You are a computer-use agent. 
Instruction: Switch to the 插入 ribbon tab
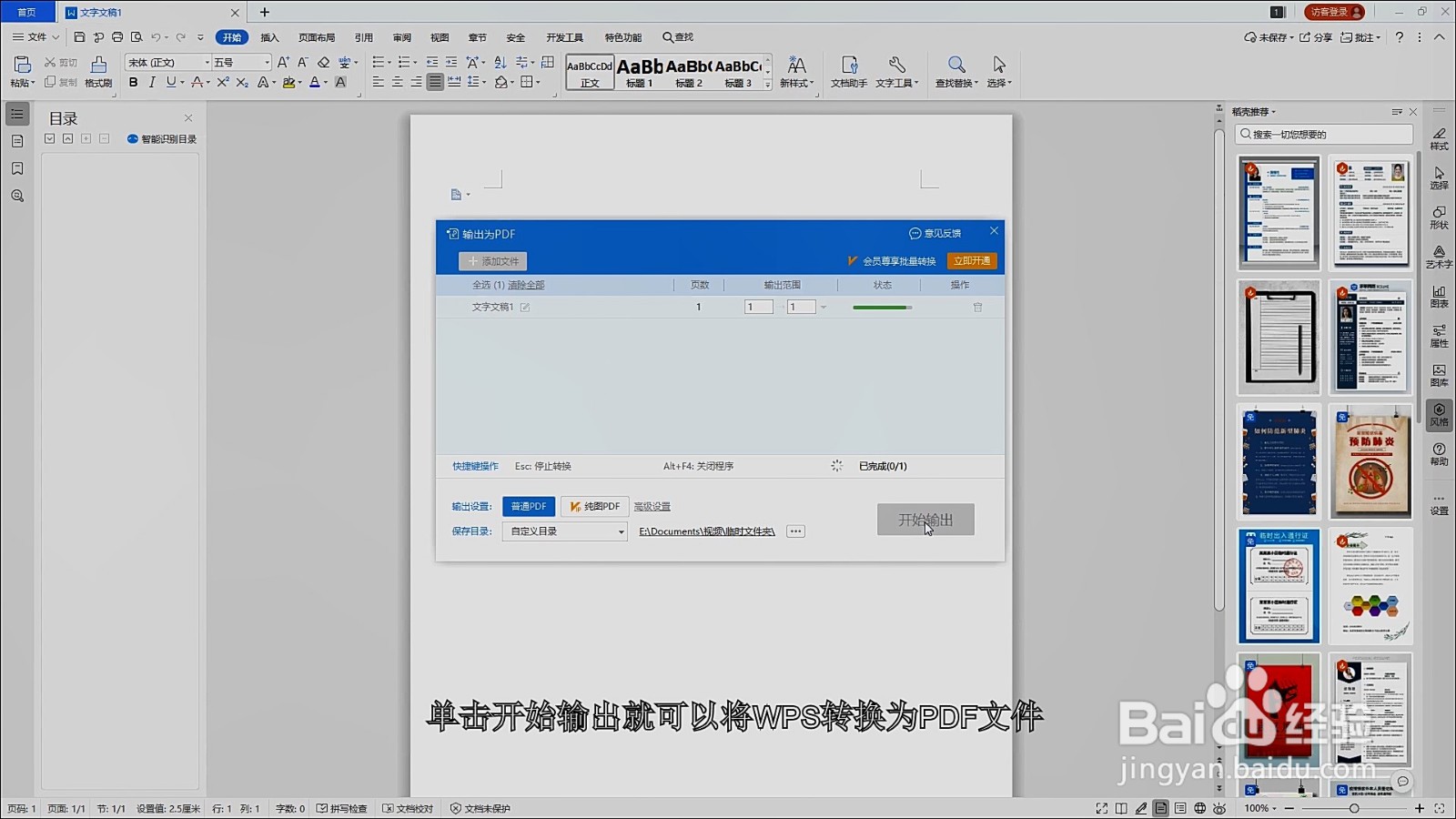268,37
